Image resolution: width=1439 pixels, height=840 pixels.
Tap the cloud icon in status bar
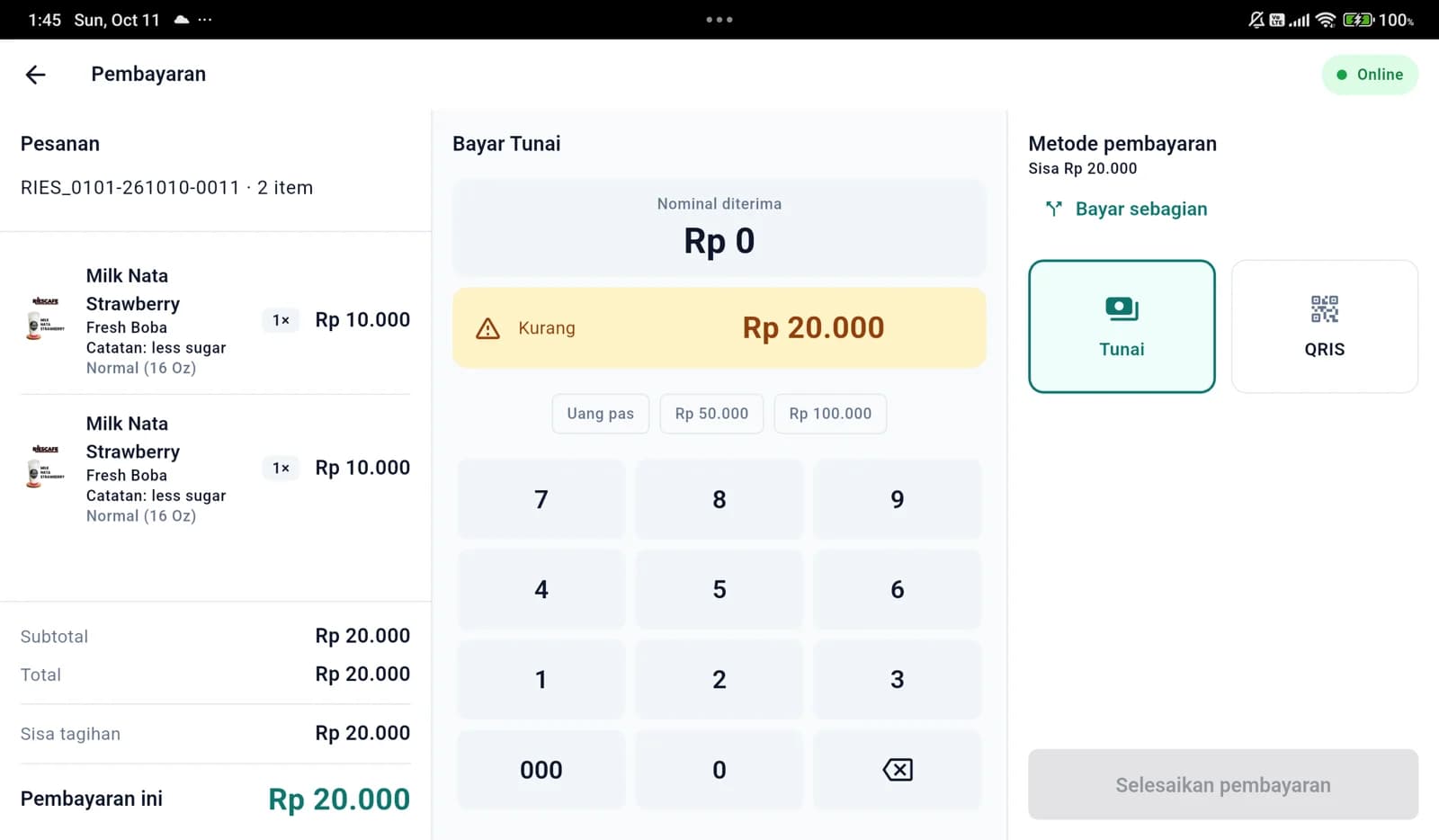click(182, 20)
